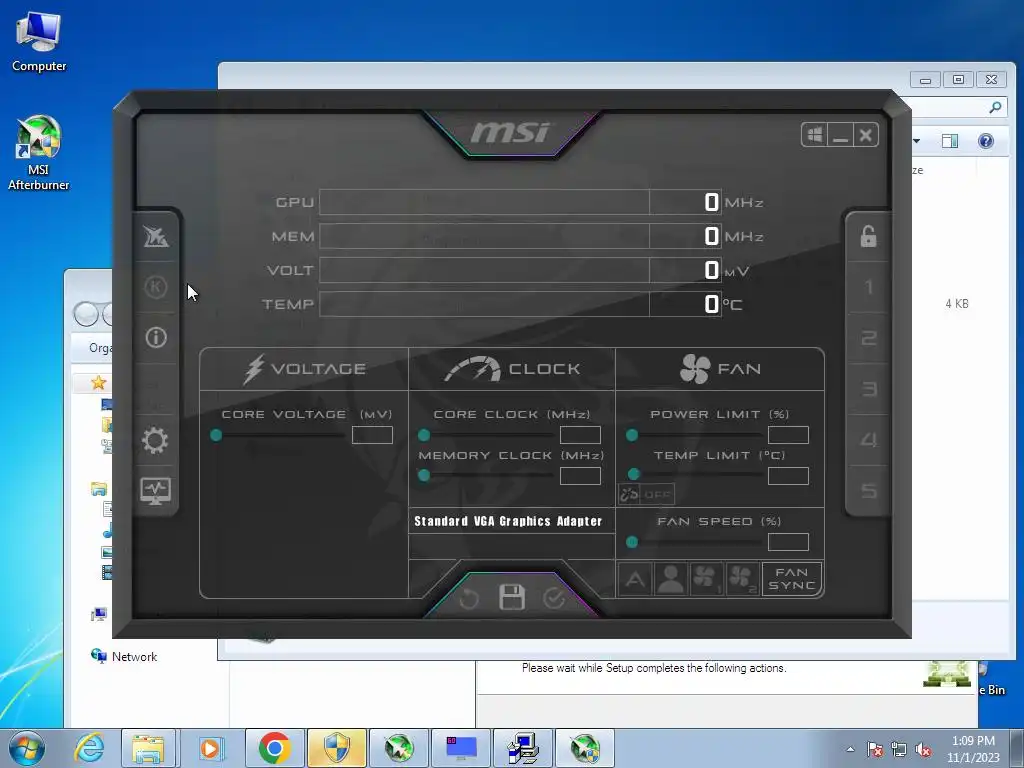
Task: Toggle the profile lock padlock icon
Action: tap(868, 236)
